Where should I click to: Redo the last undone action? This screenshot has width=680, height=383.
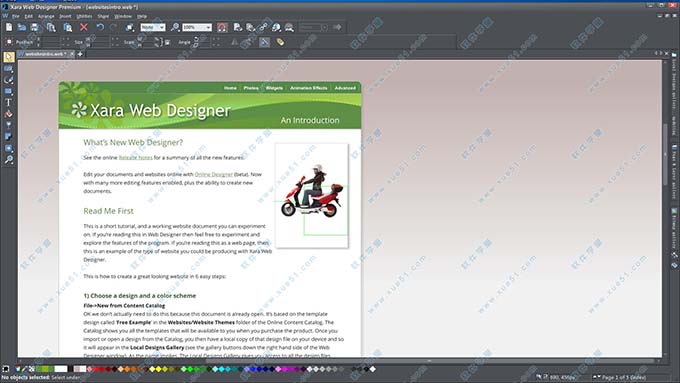coord(113,27)
